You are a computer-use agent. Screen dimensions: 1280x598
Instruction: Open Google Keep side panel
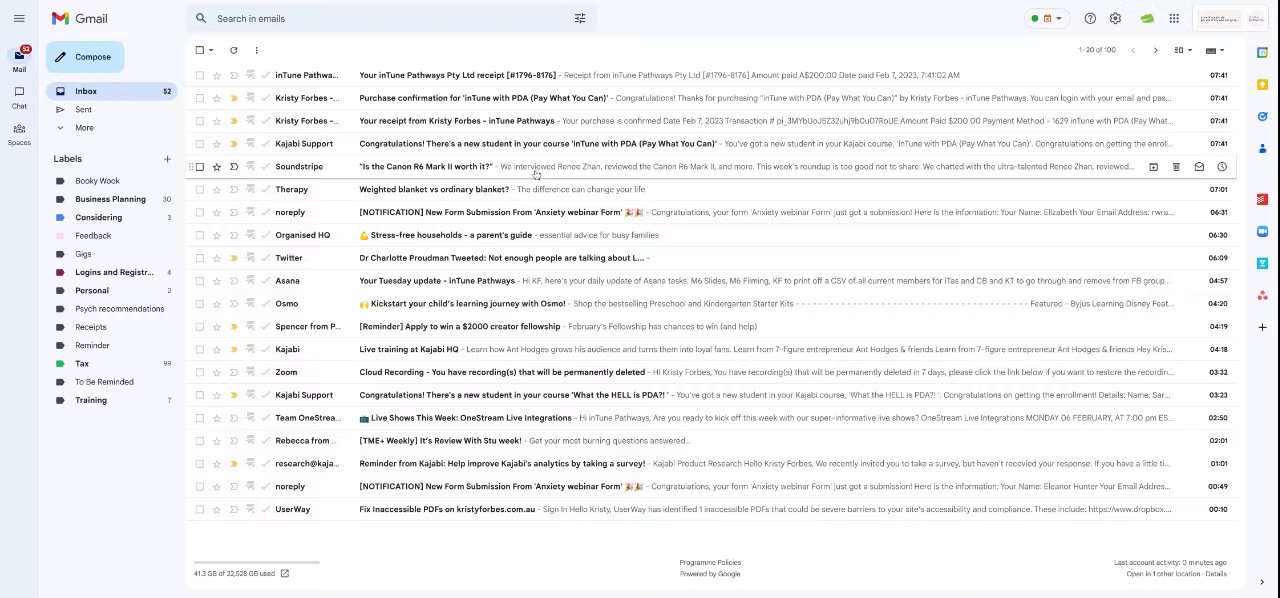point(1263,84)
